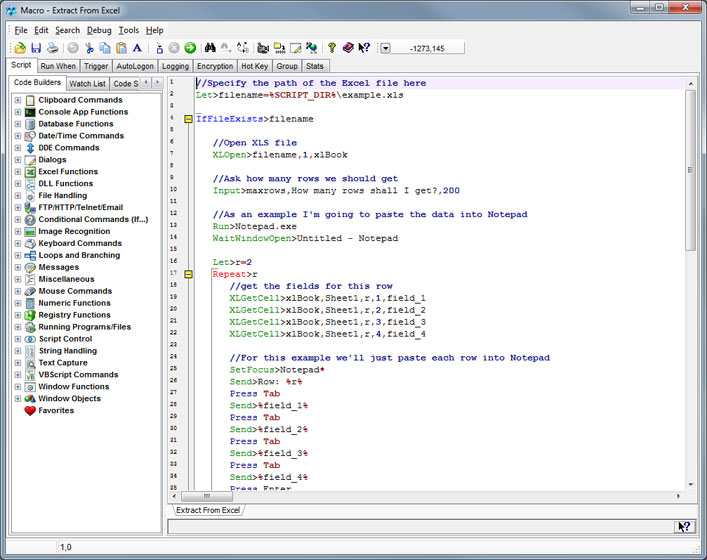Switch to the Group tab
The image size is (707, 560).
click(287, 66)
